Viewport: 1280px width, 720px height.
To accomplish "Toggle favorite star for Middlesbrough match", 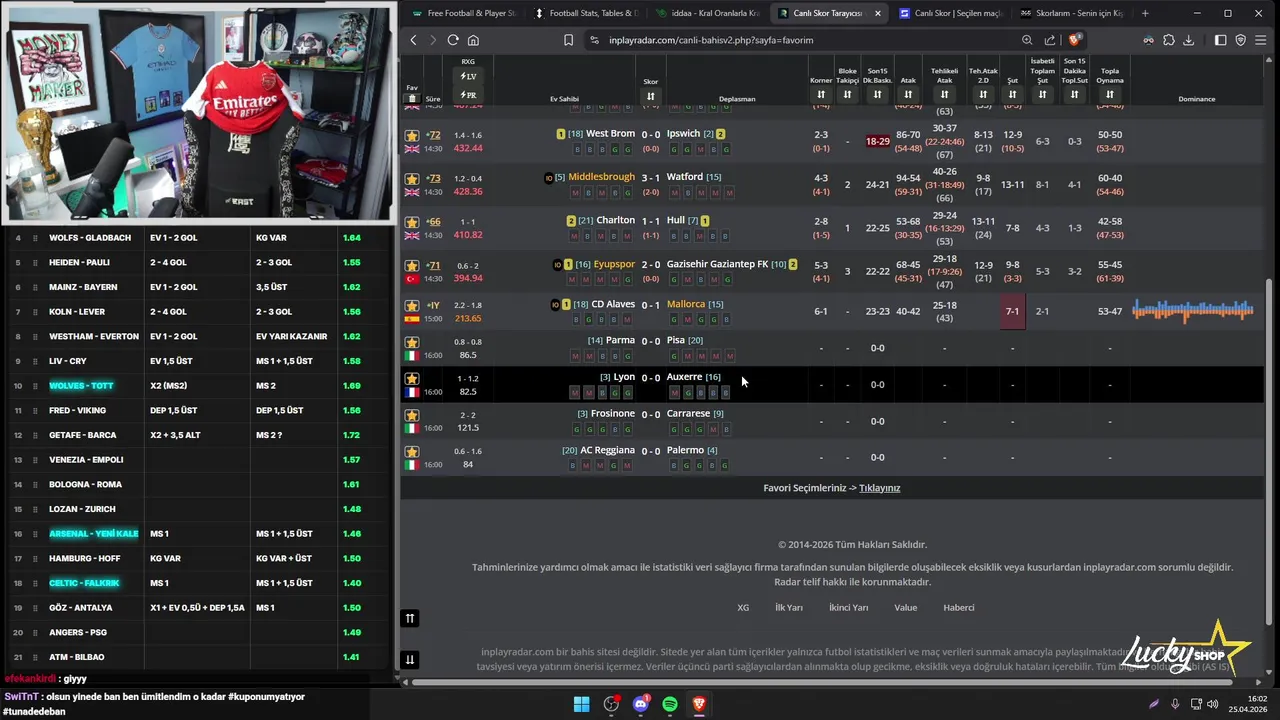I will (x=411, y=179).
